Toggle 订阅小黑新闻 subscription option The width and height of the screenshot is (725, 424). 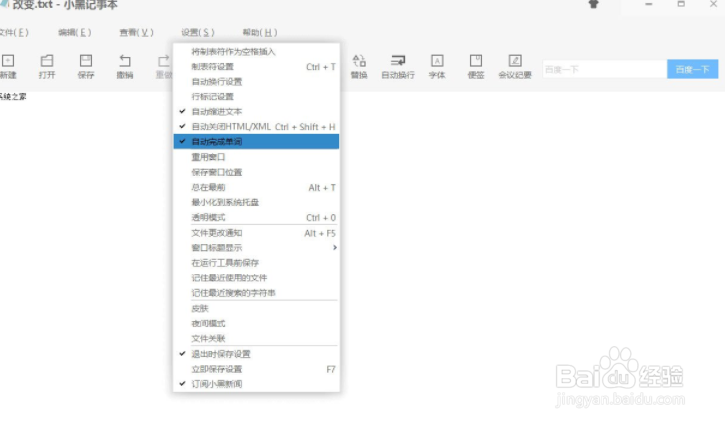(256, 384)
